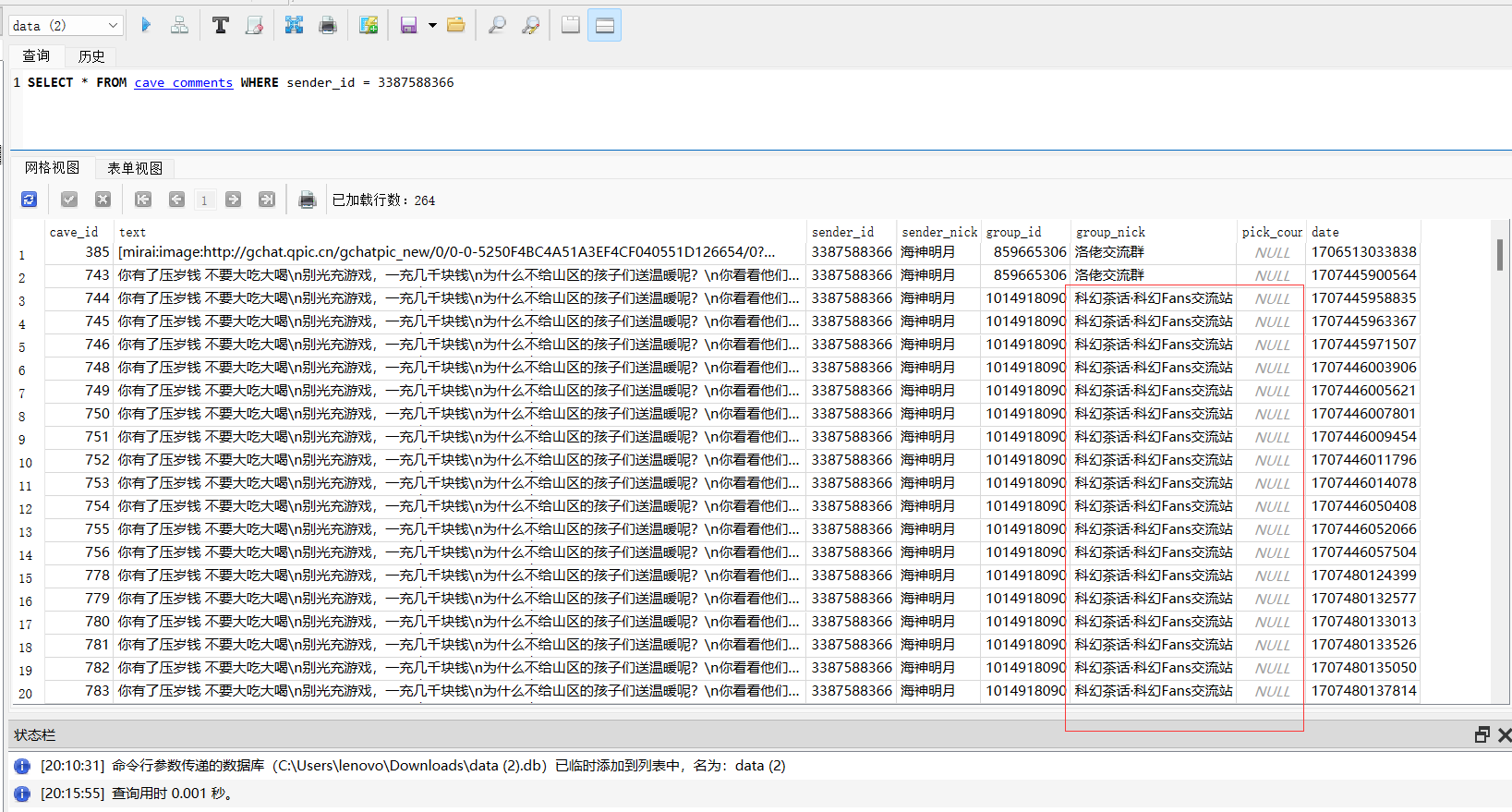Click the page number field showing 1

click(x=204, y=200)
